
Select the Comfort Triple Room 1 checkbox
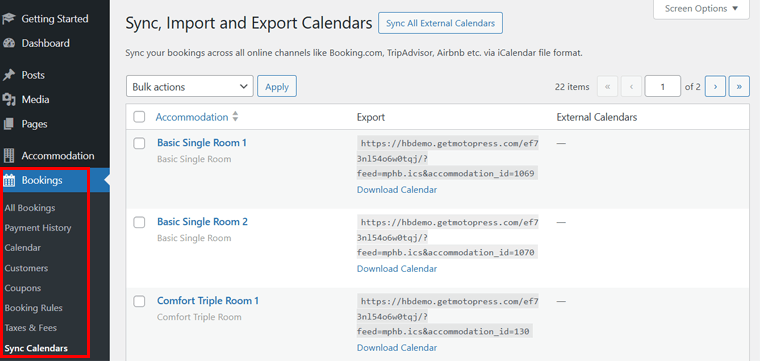[x=139, y=301]
